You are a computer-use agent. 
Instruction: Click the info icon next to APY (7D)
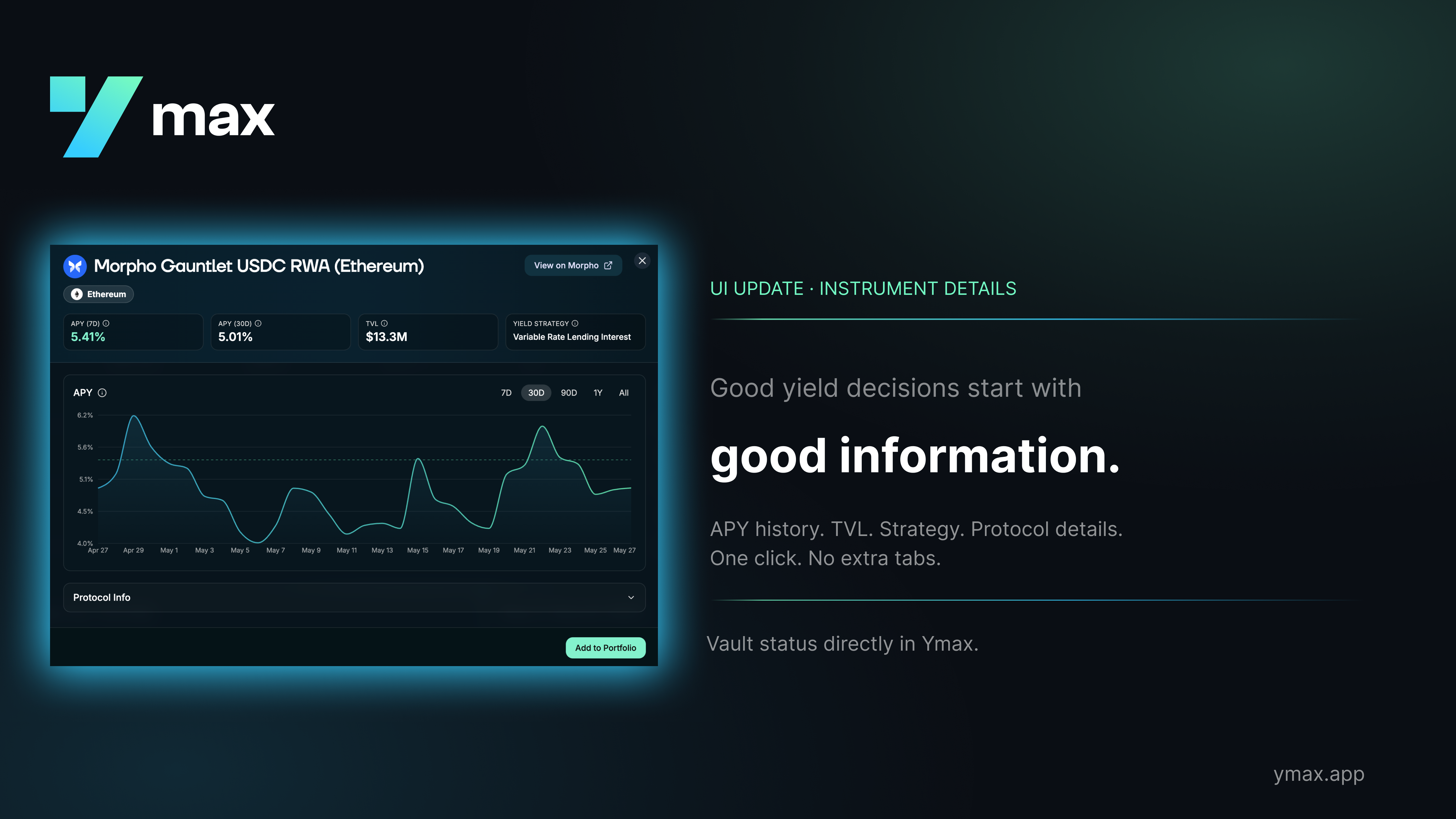pos(106,323)
